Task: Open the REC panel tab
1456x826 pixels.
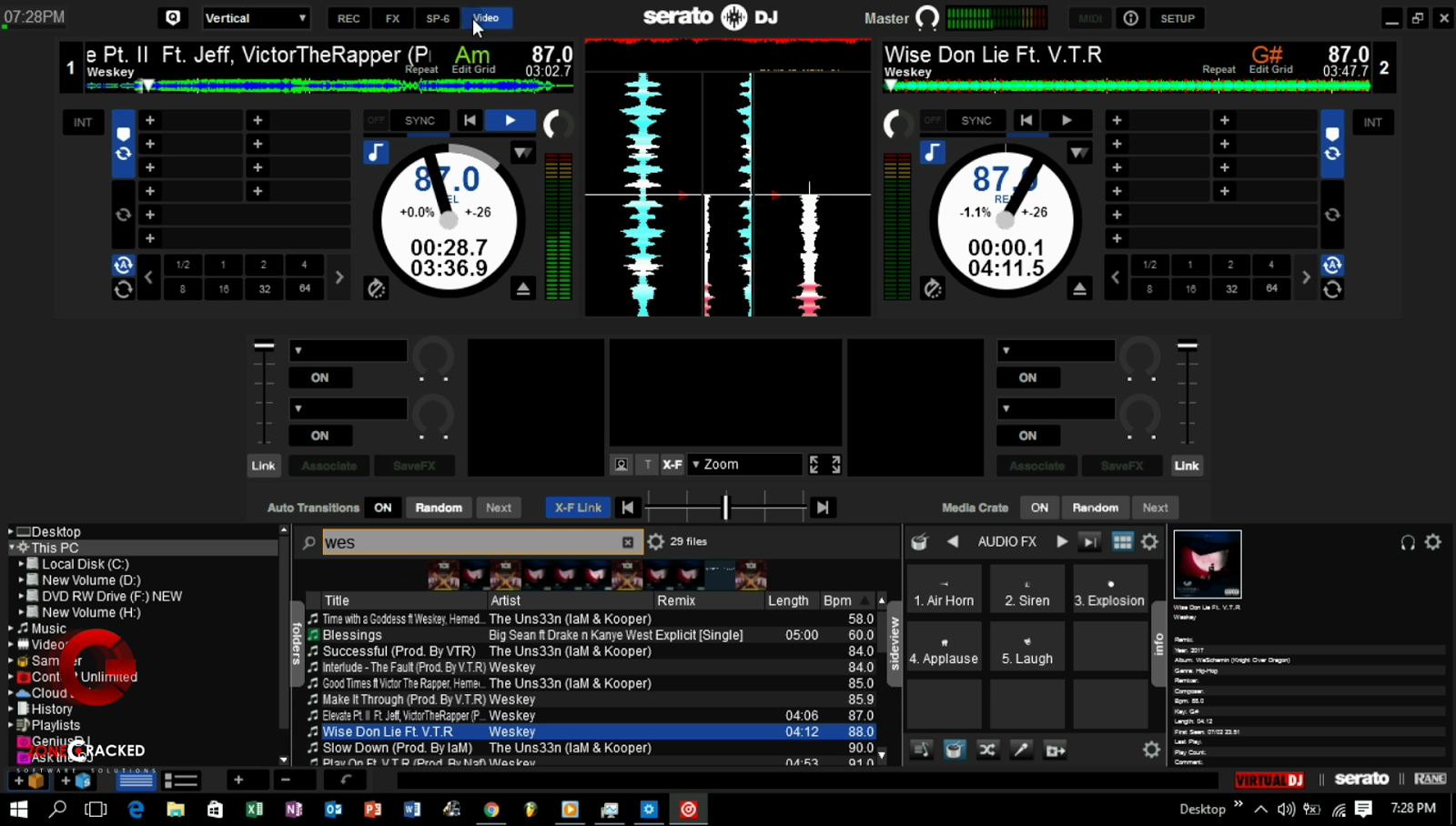Action: [349, 18]
